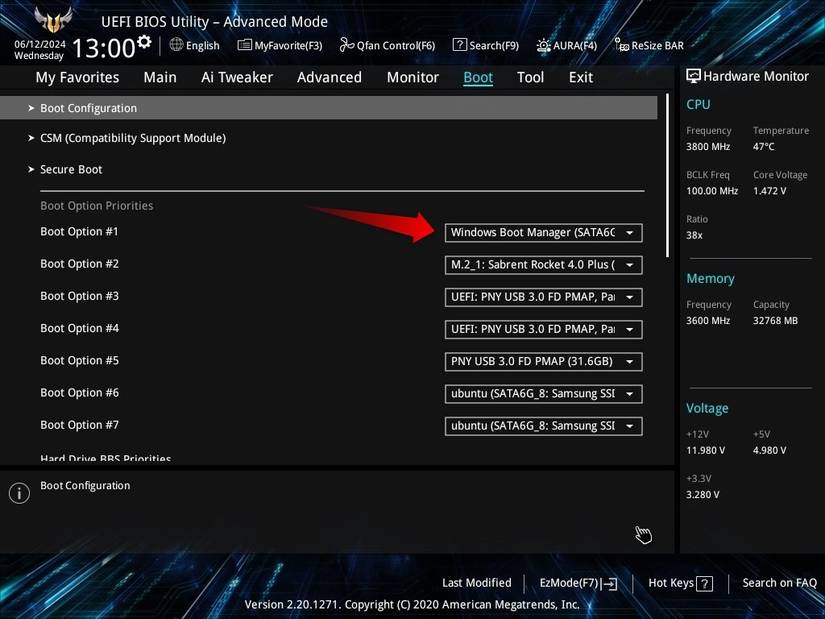
Task: Click the ReSize BAR icon
Action: (648, 45)
